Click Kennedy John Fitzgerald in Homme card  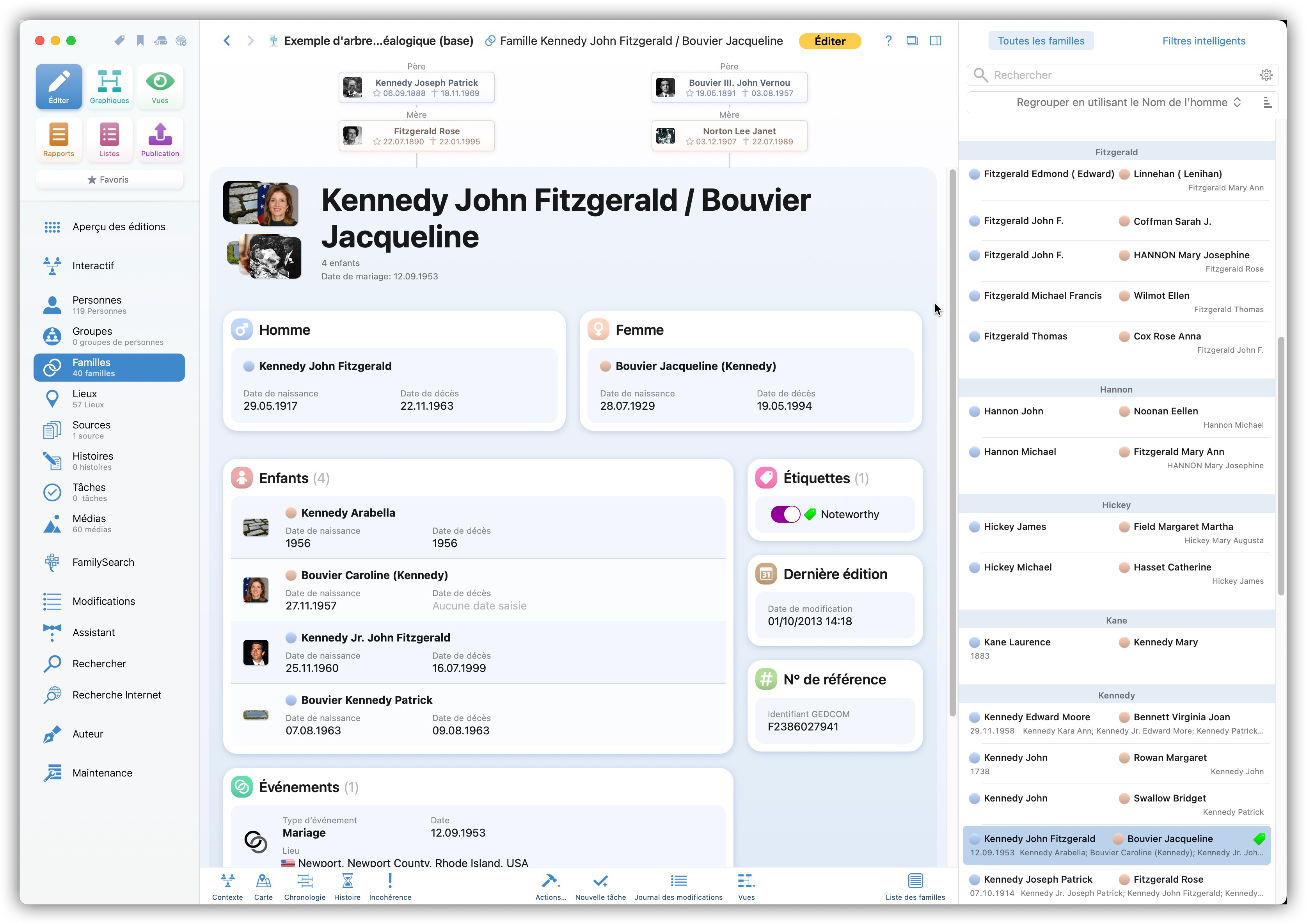pos(325,366)
